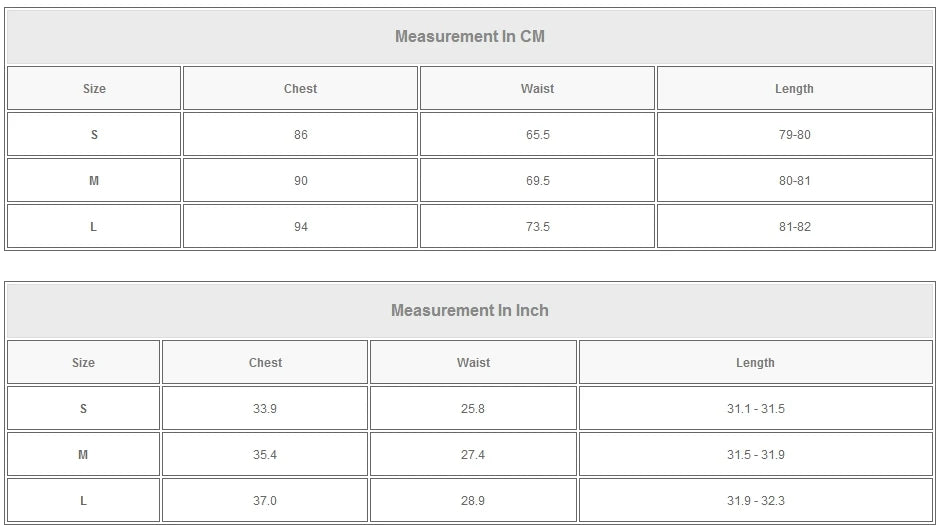Screen dimensions: 936x527
Task: Click the chest value 94 cell
Action: 300,227
